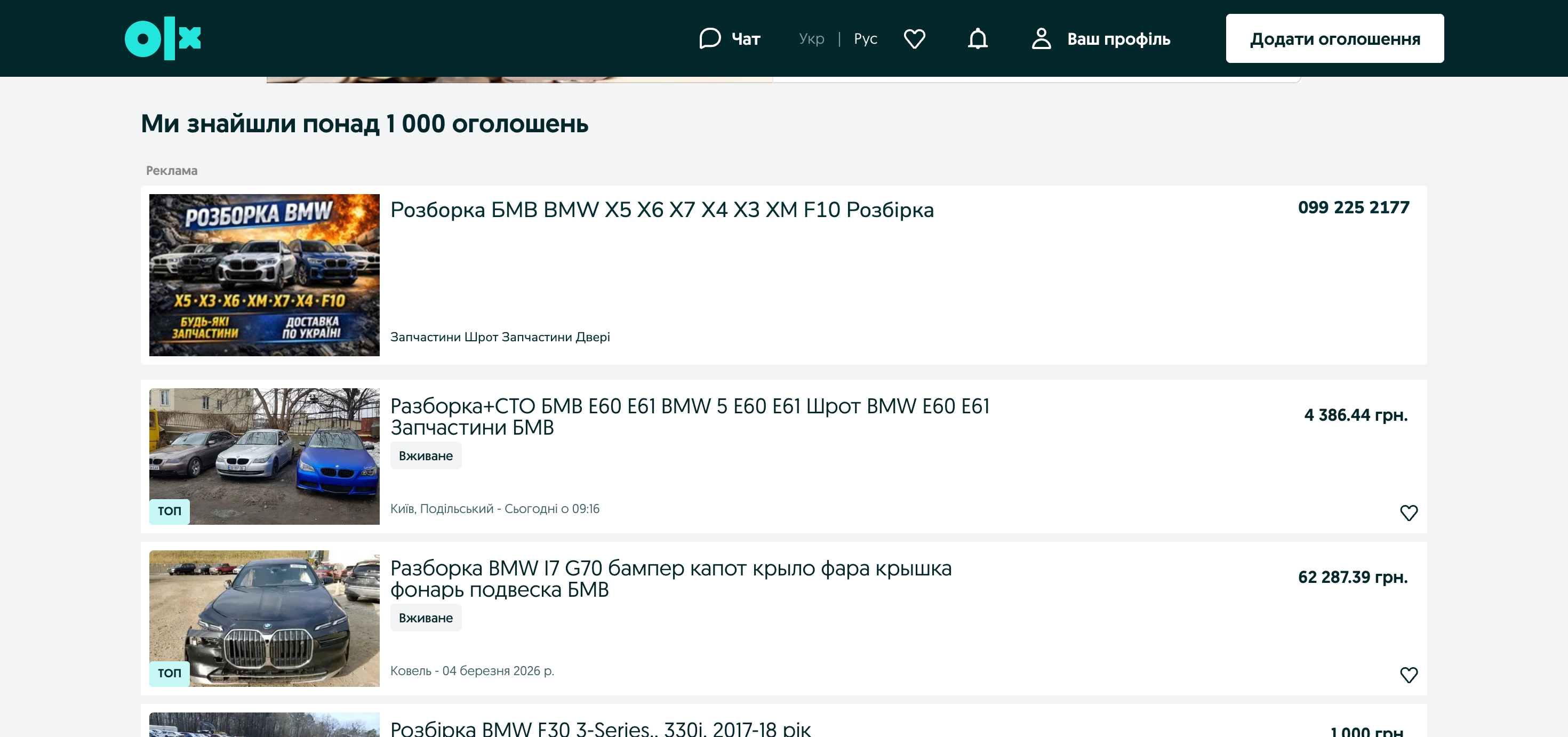This screenshot has height=737, width=1568.
Task: Click the Реклама label
Action: tap(172, 171)
